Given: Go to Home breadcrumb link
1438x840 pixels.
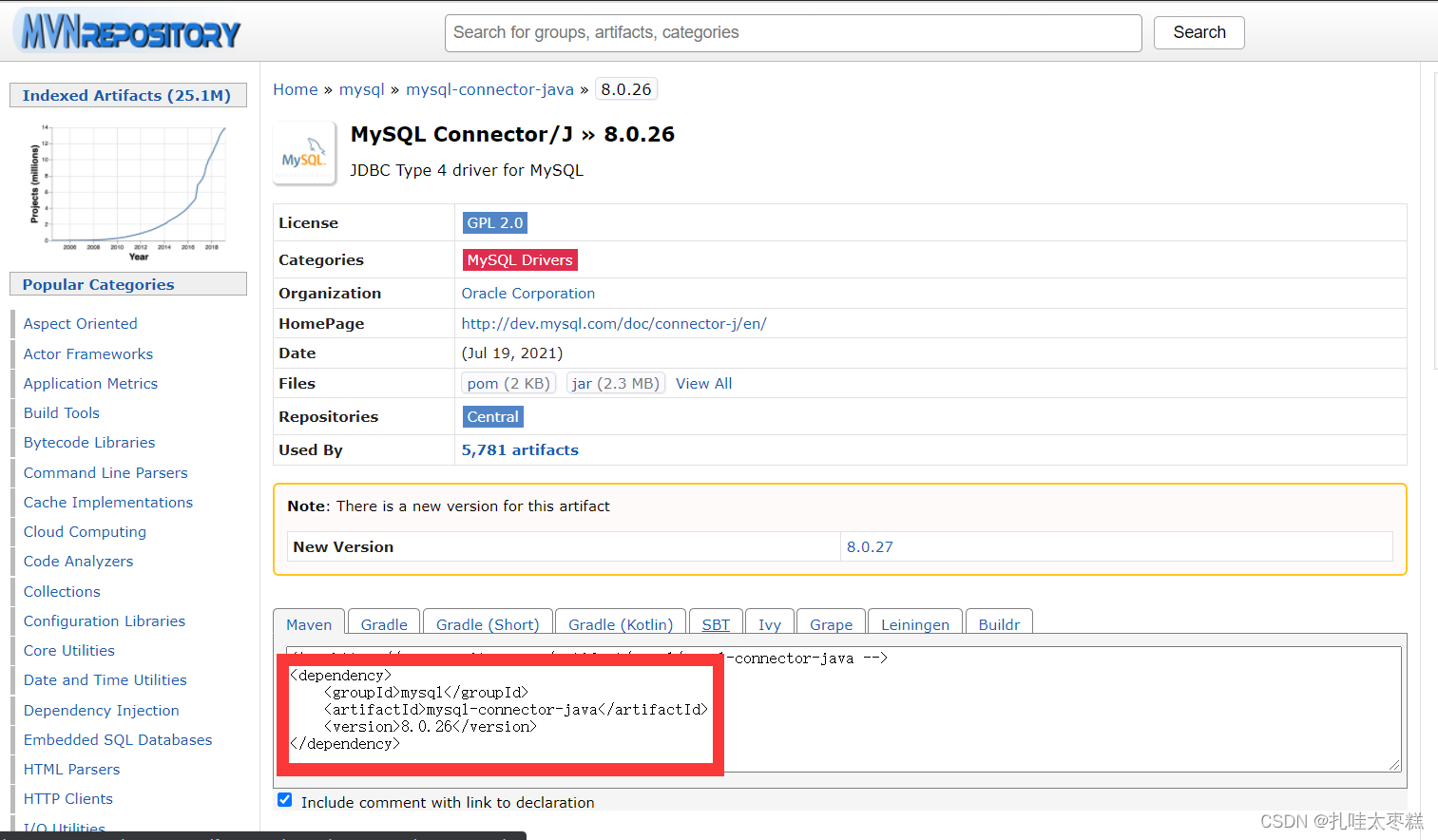Looking at the screenshot, I should tap(296, 89).
